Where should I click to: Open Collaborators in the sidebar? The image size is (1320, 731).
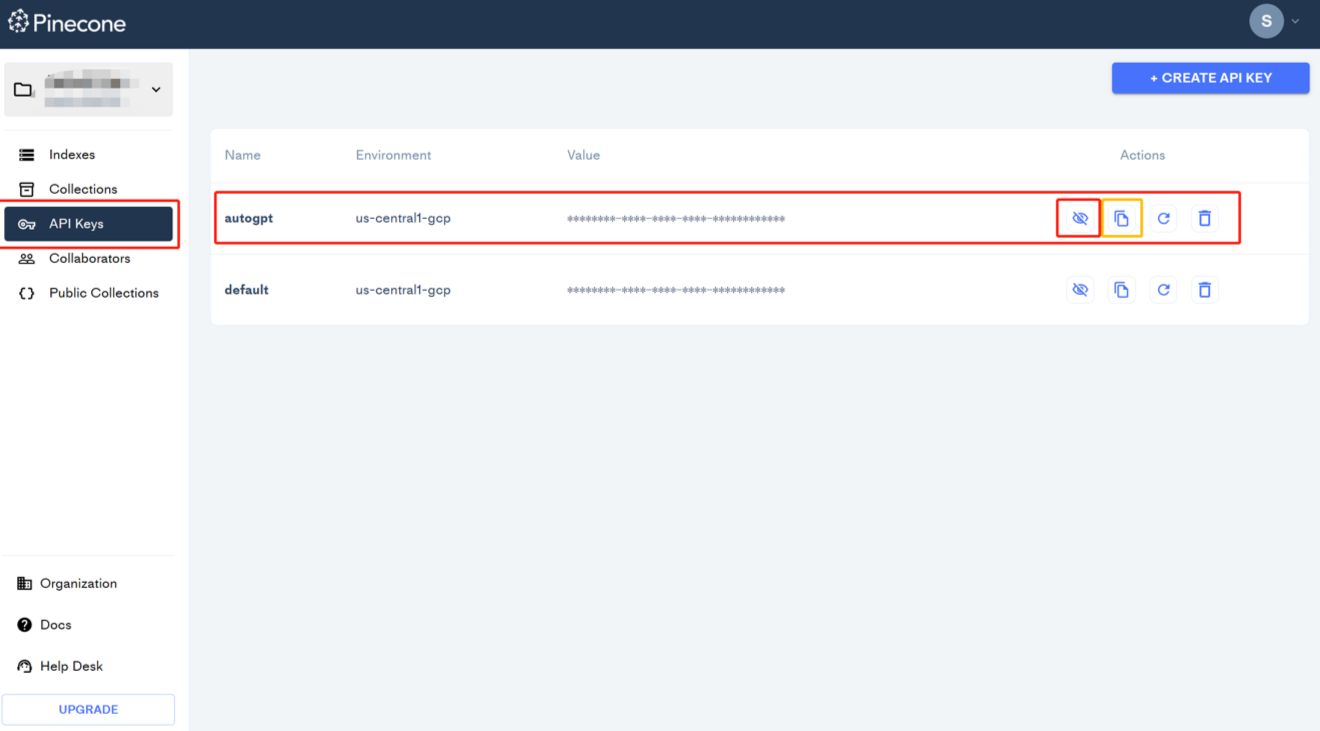[89, 258]
